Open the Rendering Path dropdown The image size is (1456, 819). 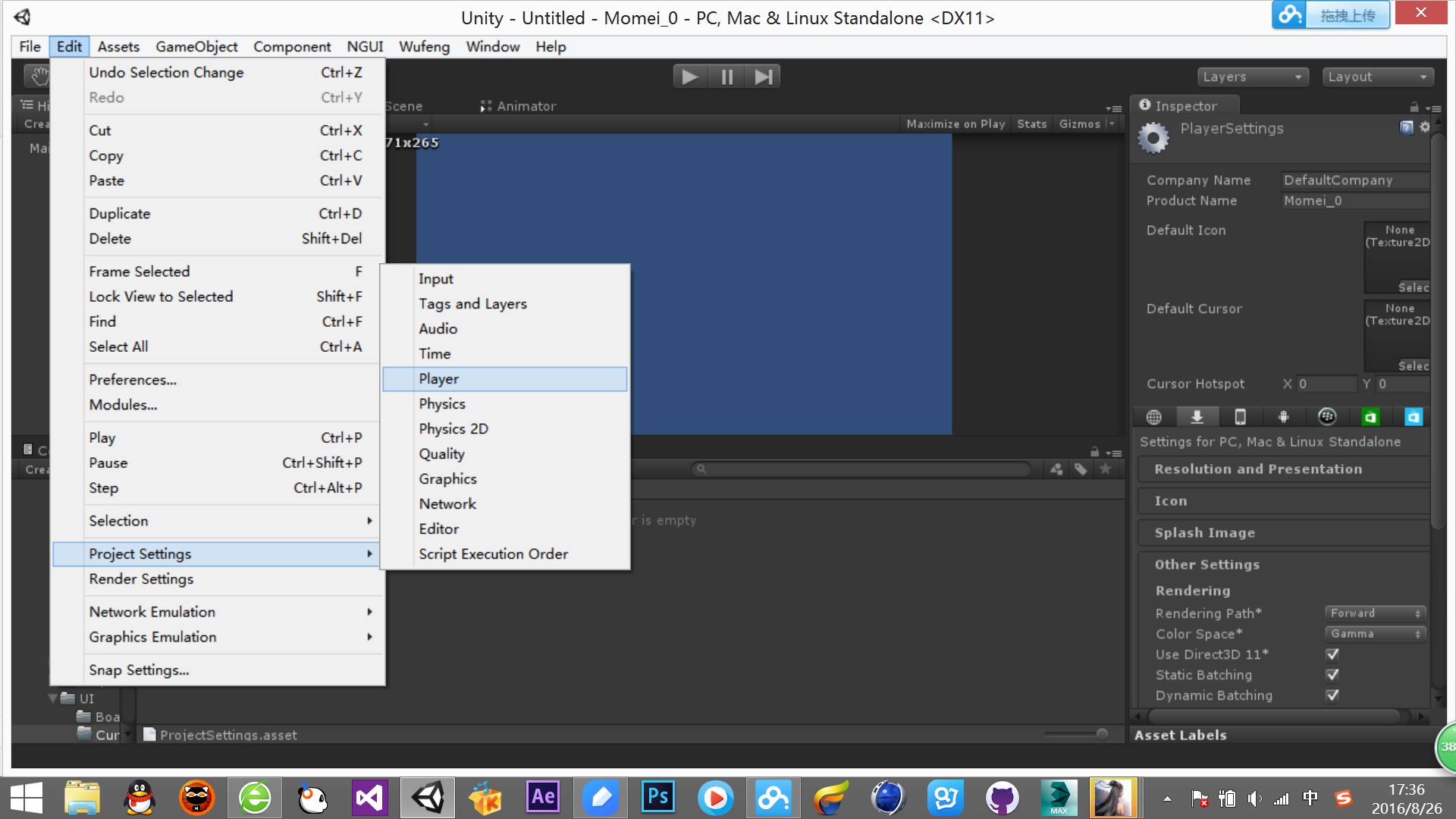click(x=1376, y=613)
